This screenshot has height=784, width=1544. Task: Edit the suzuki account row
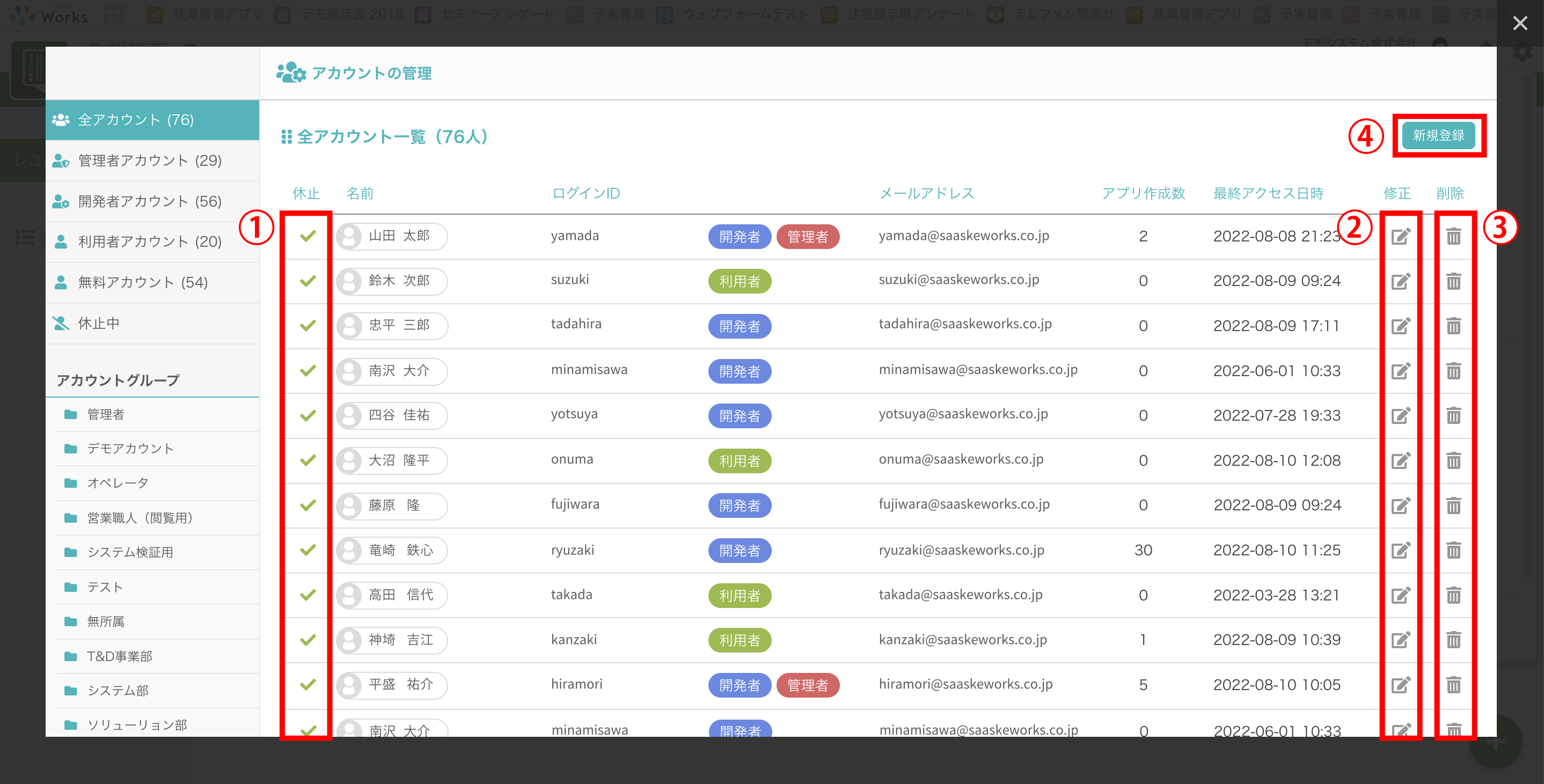1400,281
